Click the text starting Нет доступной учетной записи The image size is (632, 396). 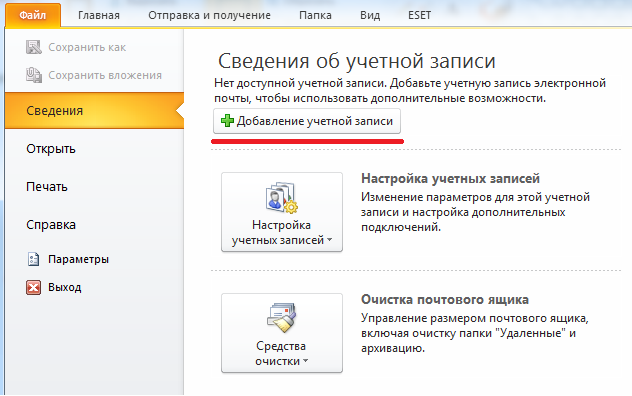point(410,90)
